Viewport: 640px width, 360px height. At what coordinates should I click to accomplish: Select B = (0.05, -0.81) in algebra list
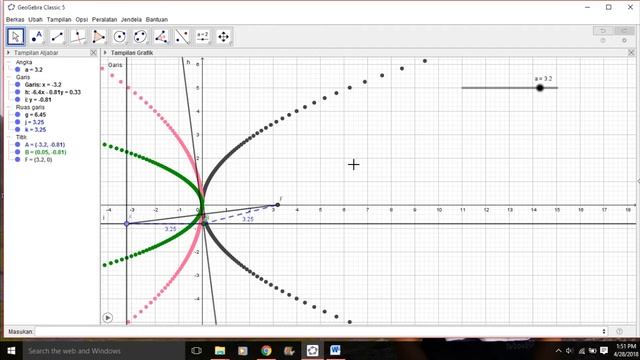45,152
